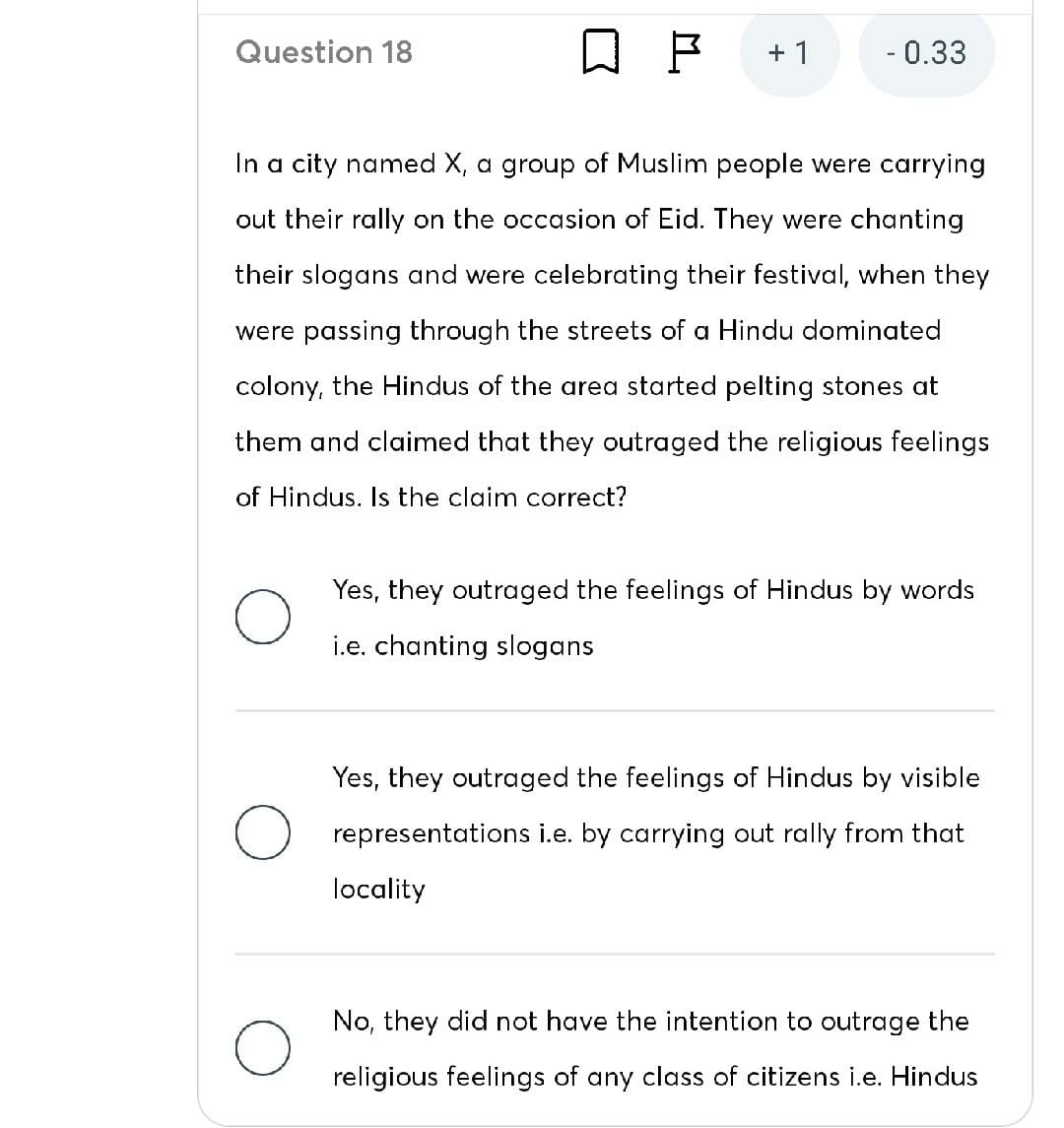Click the +1 marks badge
Viewport: 1064px width, 1128px height.
pos(789,53)
